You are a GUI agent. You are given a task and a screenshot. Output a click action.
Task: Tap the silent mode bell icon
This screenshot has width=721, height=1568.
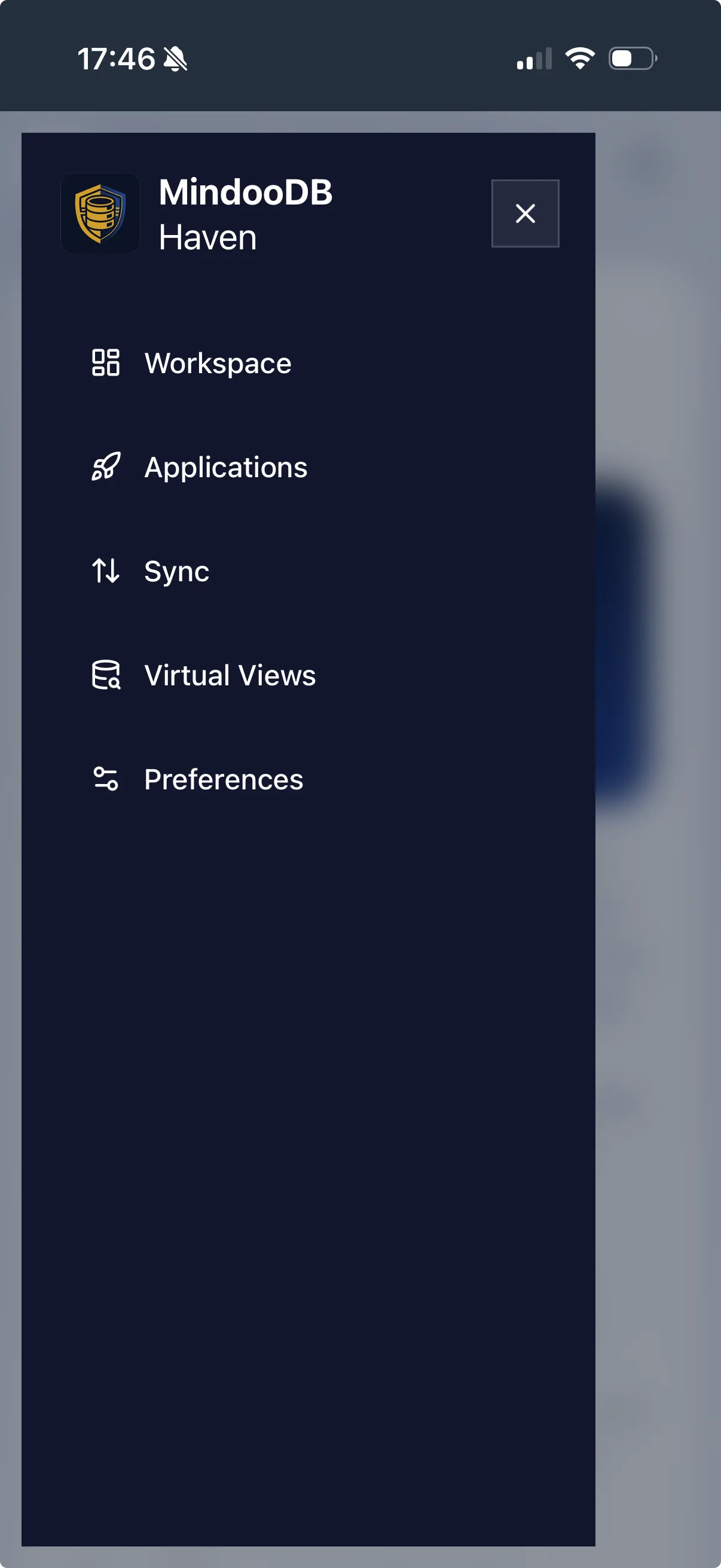tap(175, 59)
